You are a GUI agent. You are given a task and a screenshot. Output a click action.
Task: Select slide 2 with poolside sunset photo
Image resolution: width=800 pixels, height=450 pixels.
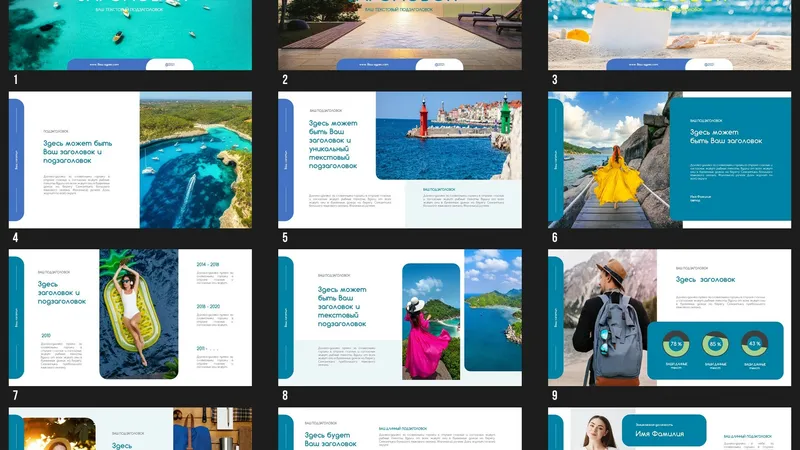[x=399, y=35]
